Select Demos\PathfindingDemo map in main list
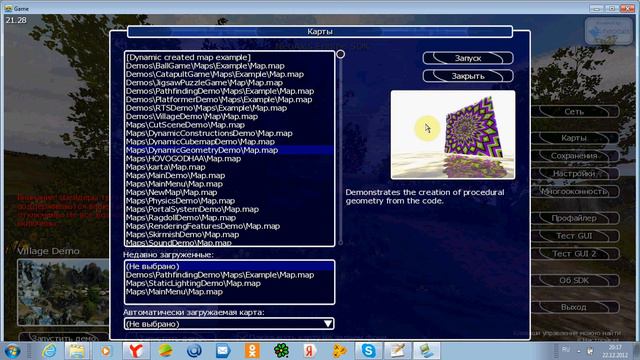The image size is (640, 360). [x=229, y=91]
